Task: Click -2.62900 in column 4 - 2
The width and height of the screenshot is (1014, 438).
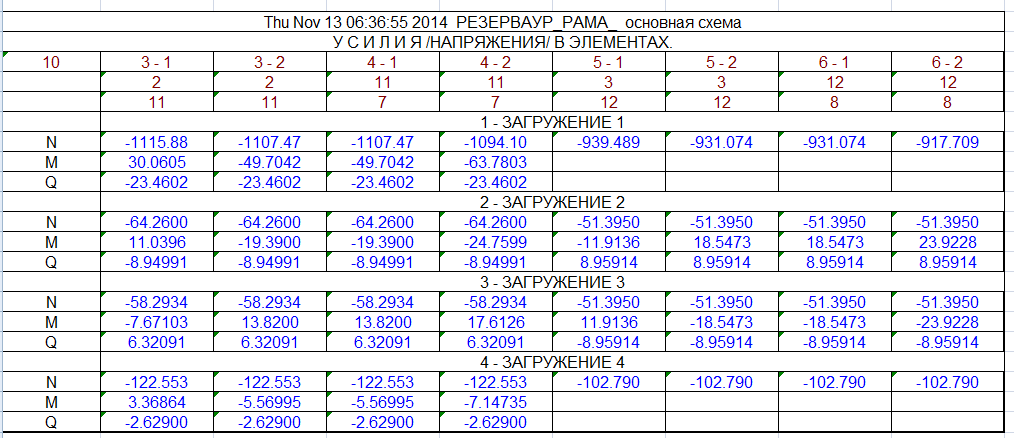Action: (x=495, y=422)
